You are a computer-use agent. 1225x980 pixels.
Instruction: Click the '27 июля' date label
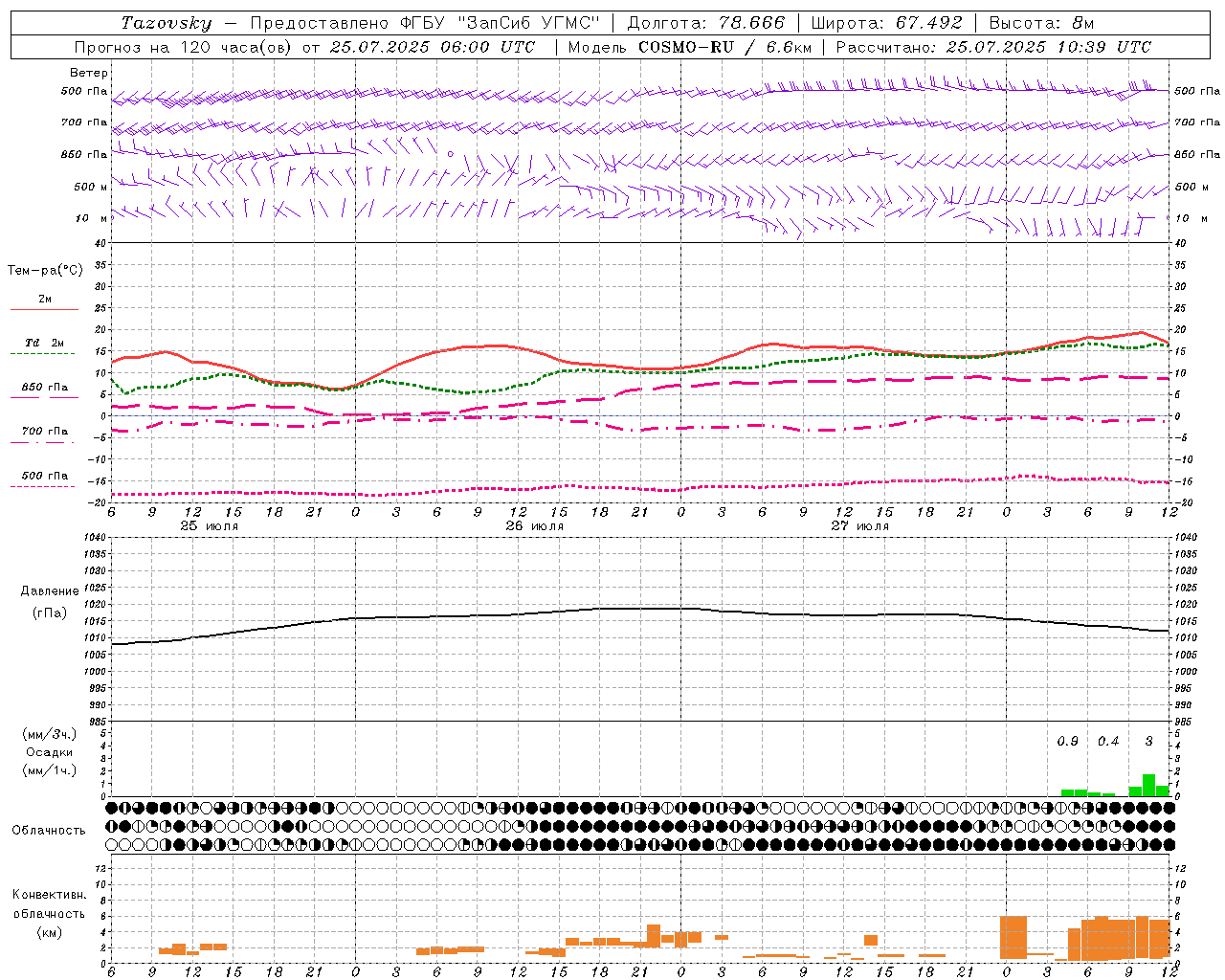[x=859, y=526]
